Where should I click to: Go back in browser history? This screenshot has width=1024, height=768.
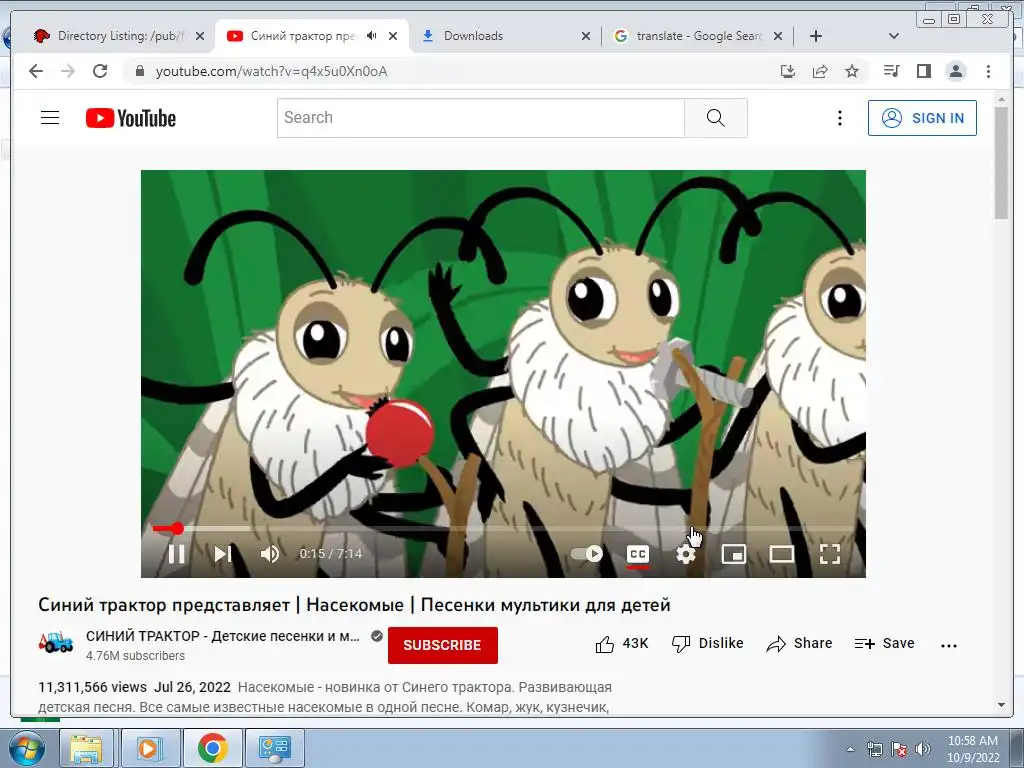tap(36, 71)
